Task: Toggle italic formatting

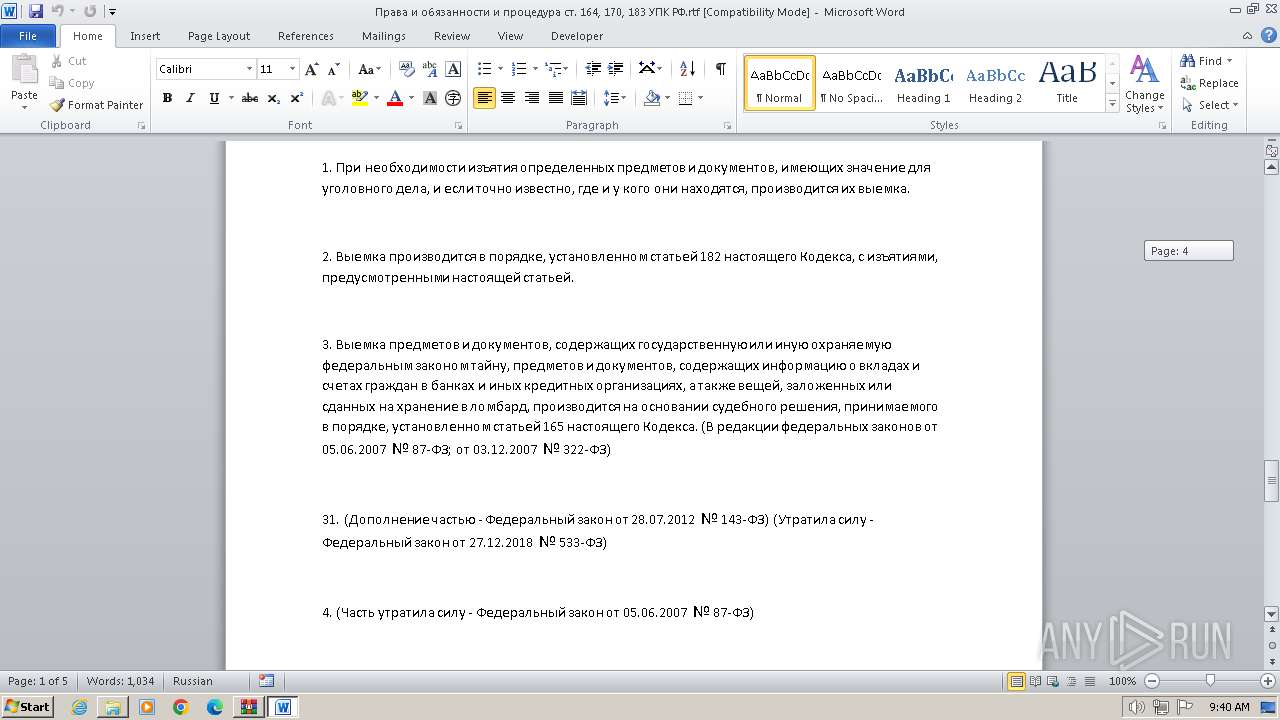Action: click(190, 98)
